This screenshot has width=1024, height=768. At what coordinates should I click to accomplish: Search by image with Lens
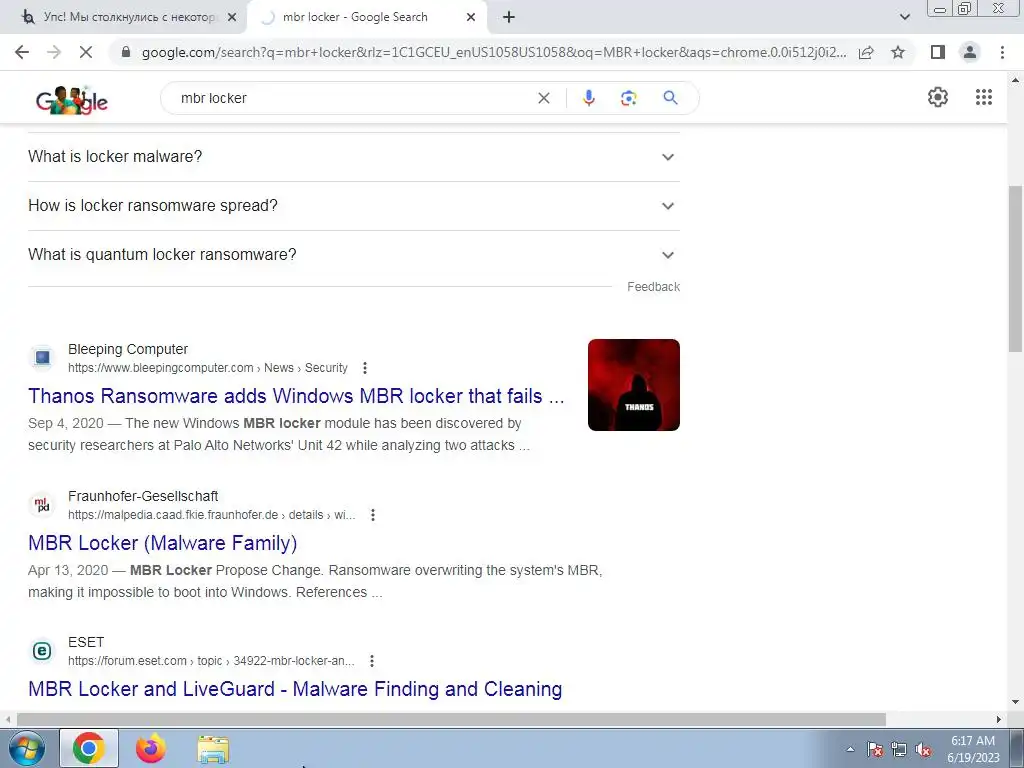(x=628, y=98)
